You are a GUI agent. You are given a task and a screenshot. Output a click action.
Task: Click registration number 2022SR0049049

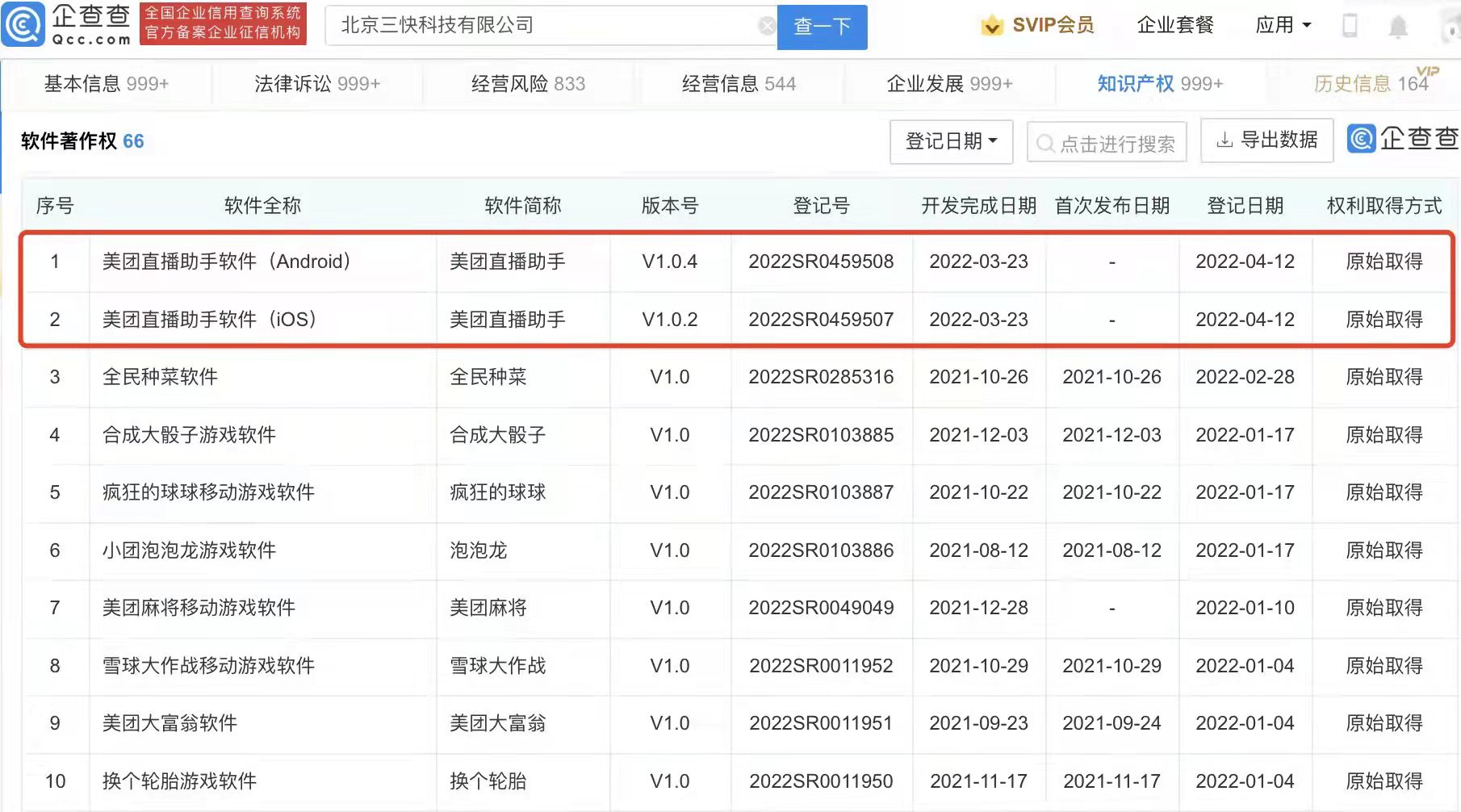pos(821,608)
